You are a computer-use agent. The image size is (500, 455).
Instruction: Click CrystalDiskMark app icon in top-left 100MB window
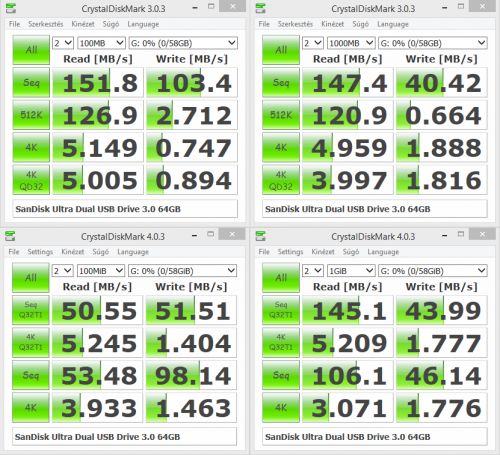tap(11, 8)
